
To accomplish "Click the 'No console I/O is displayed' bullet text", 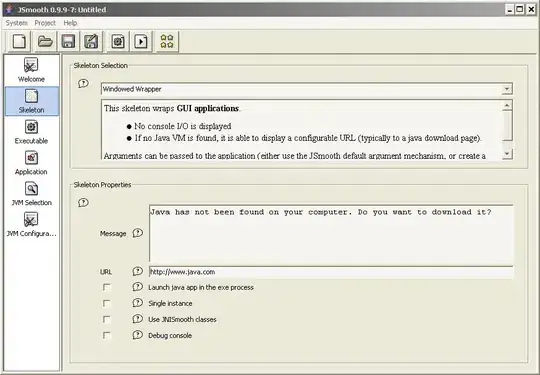I will 183,126.
